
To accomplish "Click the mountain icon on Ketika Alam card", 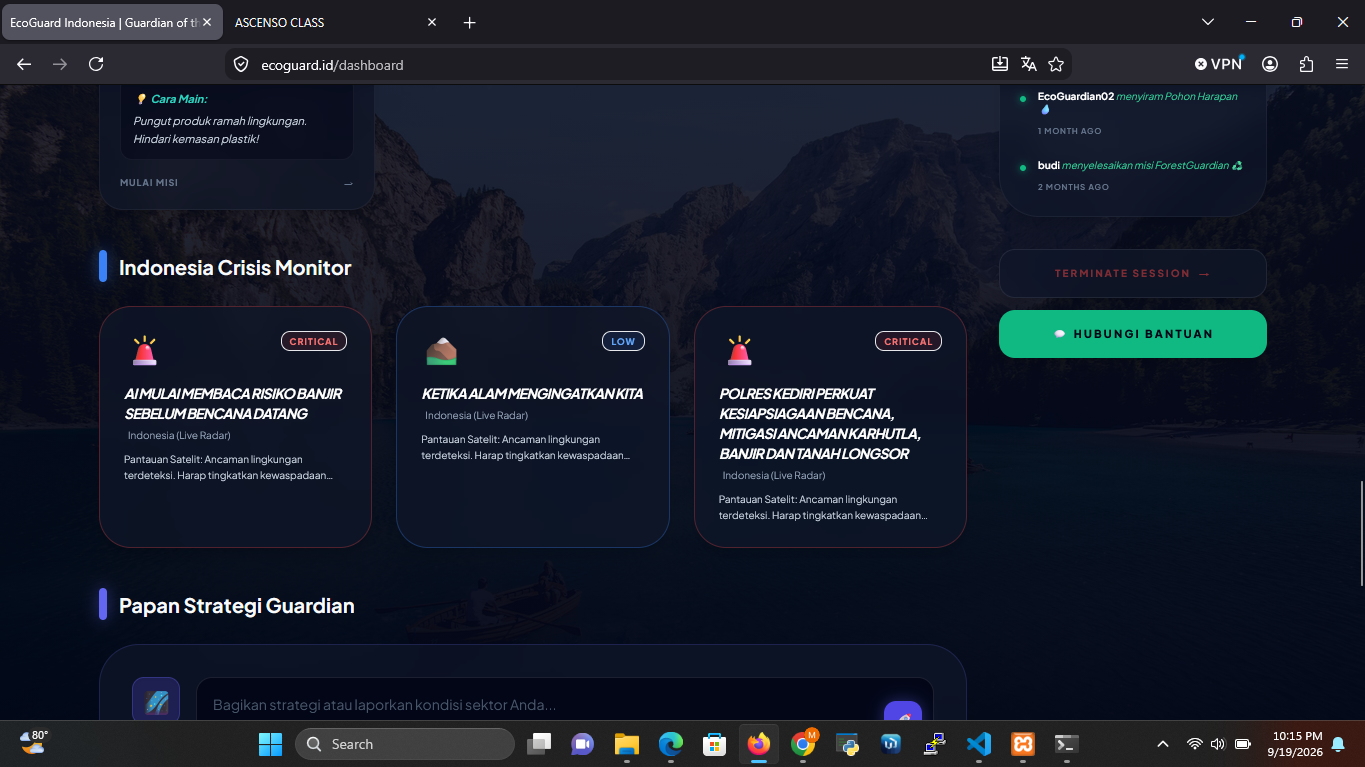I will [441, 350].
